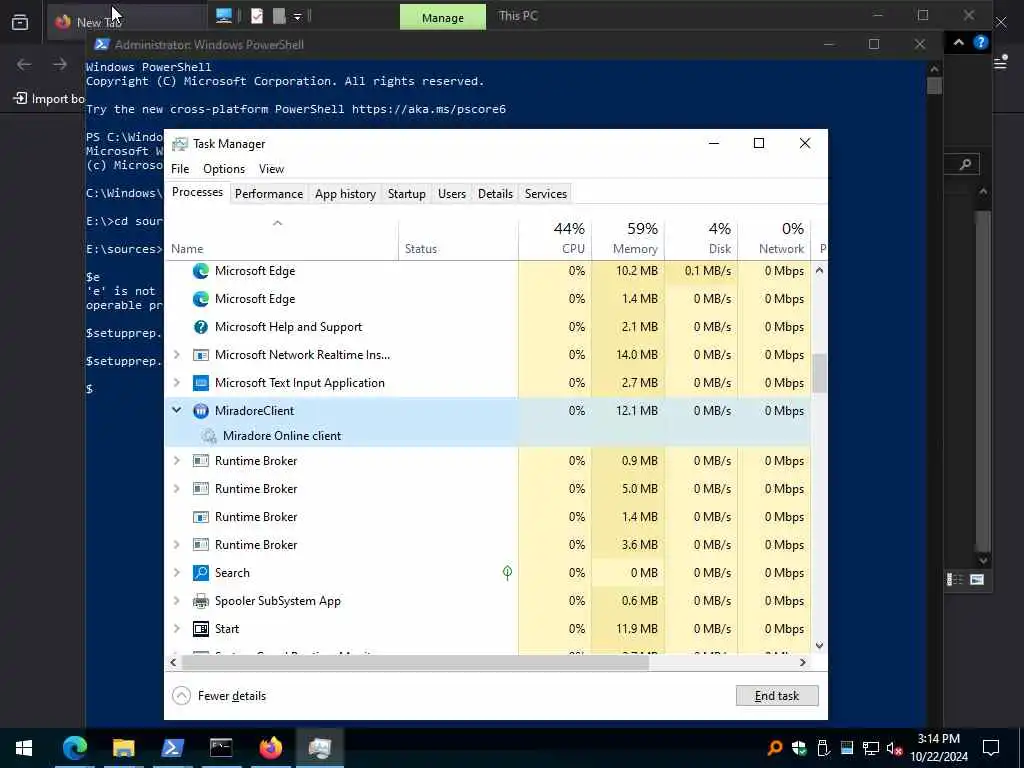Switch to the Startup tab
Image resolution: width=1024 pixels, height=768 pixels.
[x=407, y=194]
